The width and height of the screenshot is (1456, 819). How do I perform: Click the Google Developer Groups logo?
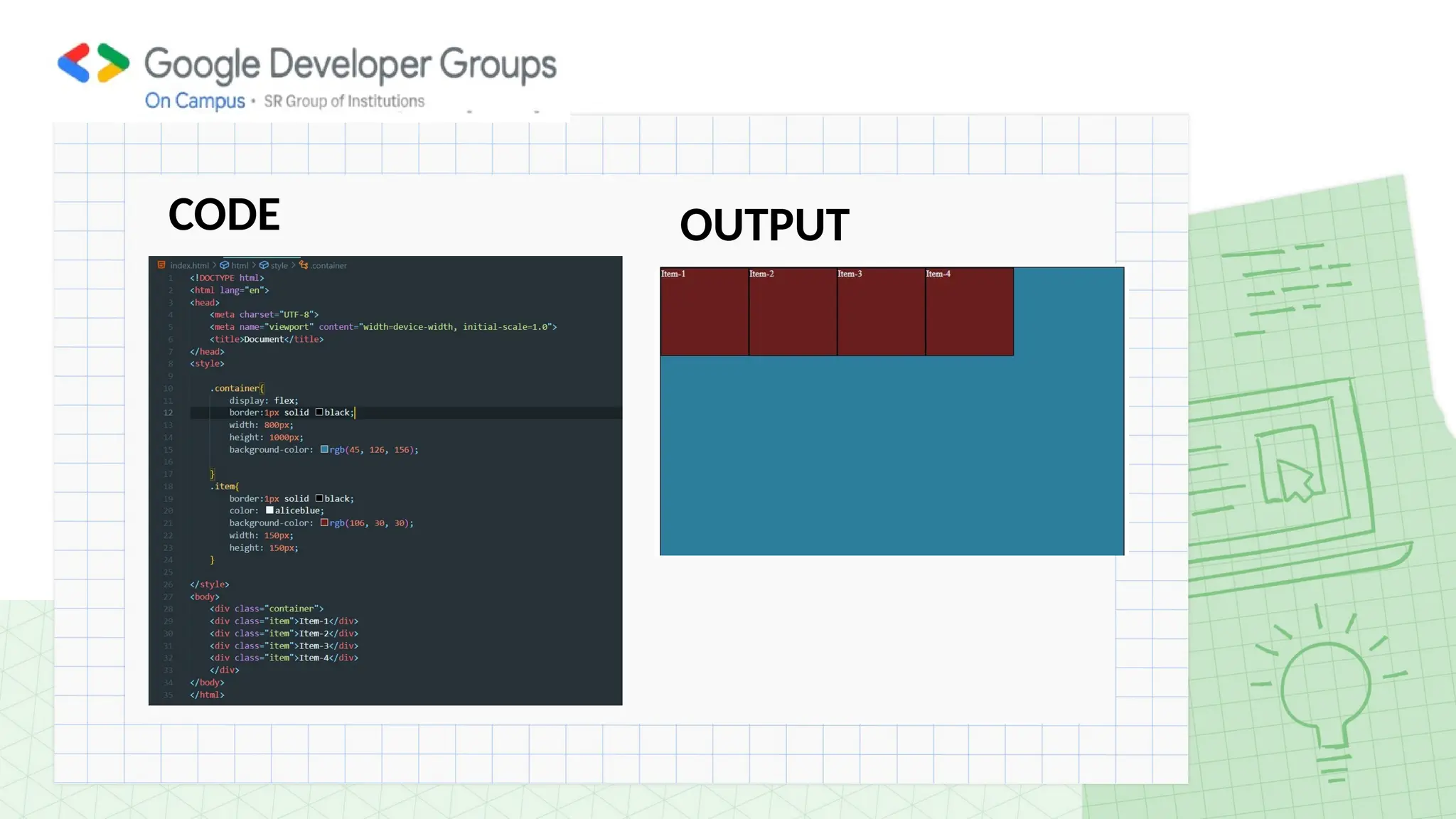(93, 63)
